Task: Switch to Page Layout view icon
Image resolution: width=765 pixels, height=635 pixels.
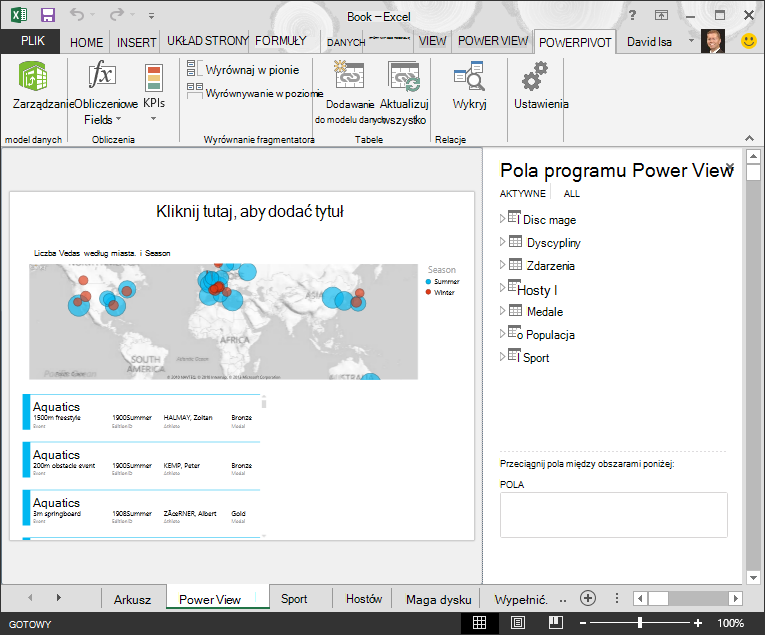Action: pos(518,623)
